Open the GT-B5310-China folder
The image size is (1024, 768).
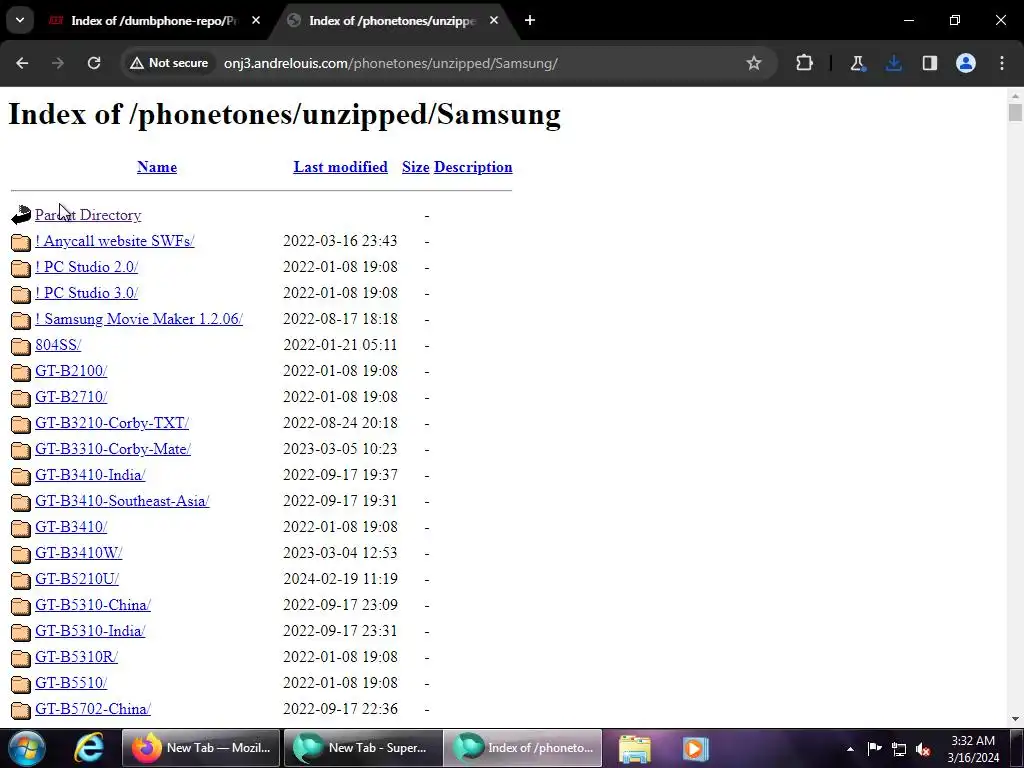(x=93, y=605)
